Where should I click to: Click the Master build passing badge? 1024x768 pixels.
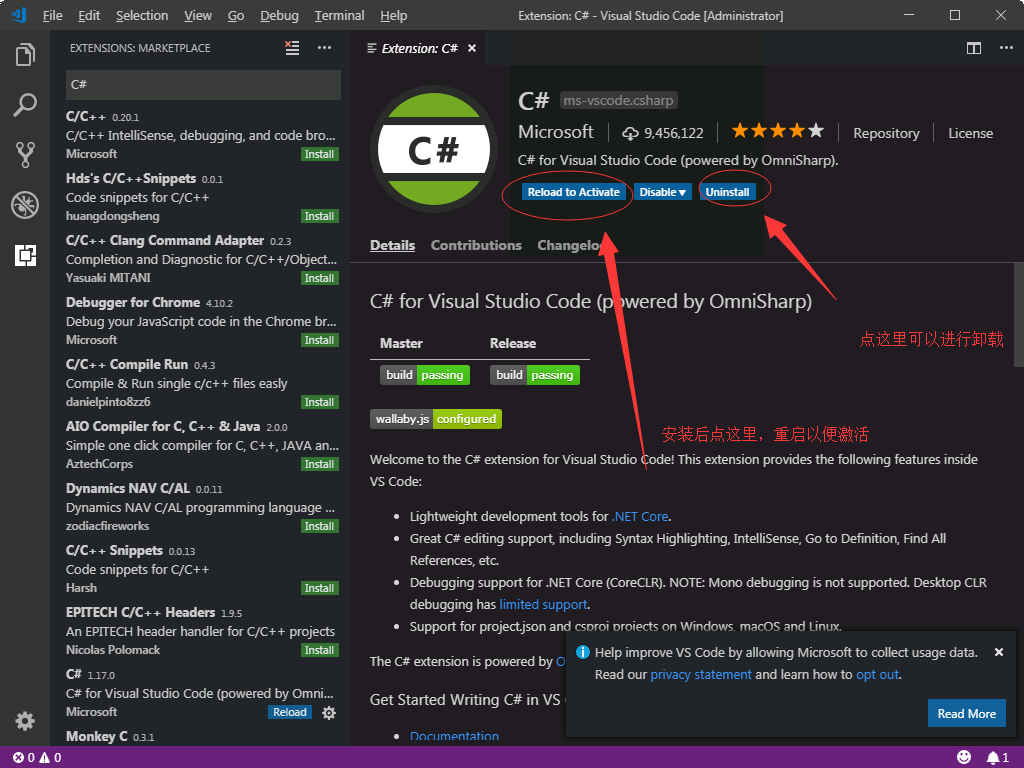tap(424, 375)
